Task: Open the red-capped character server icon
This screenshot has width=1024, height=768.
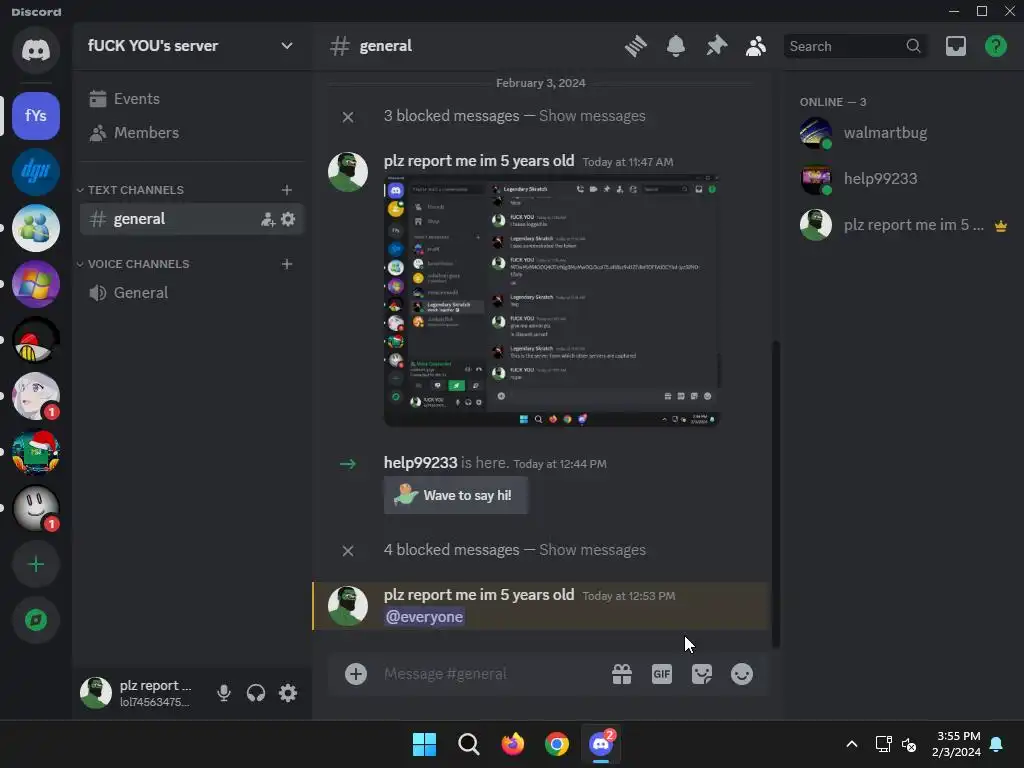Action: (36, 340)
